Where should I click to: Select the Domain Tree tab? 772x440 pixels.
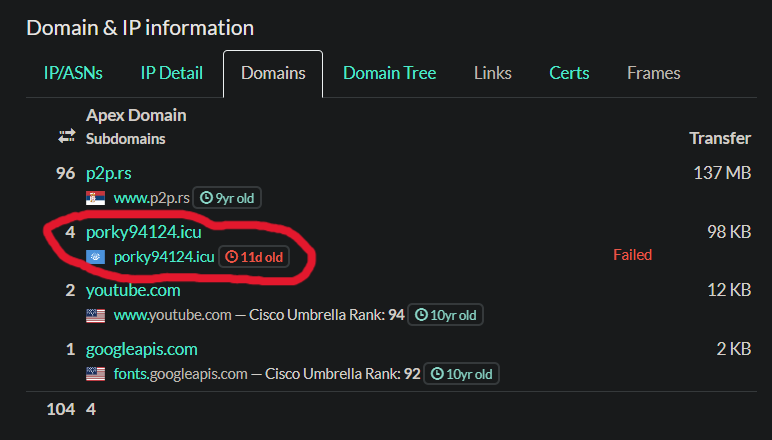[389, 73]
